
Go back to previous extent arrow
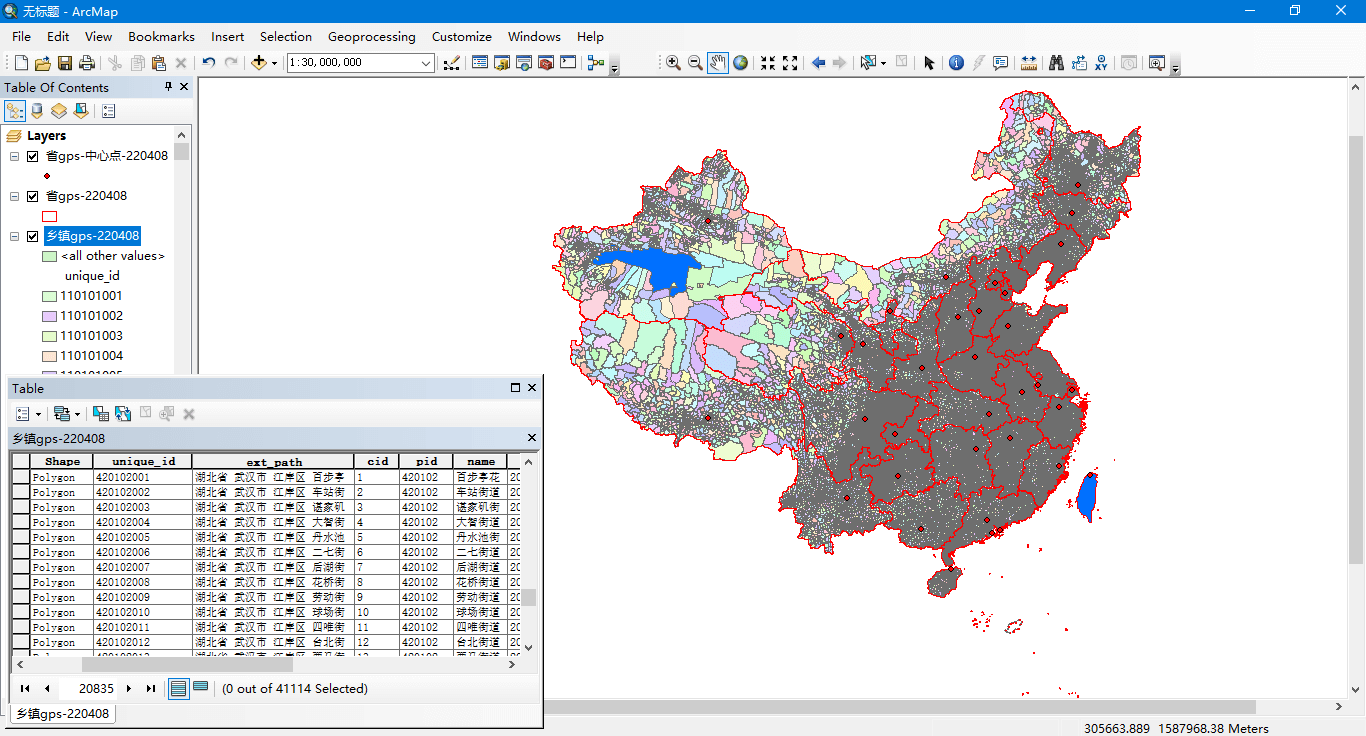818,63
